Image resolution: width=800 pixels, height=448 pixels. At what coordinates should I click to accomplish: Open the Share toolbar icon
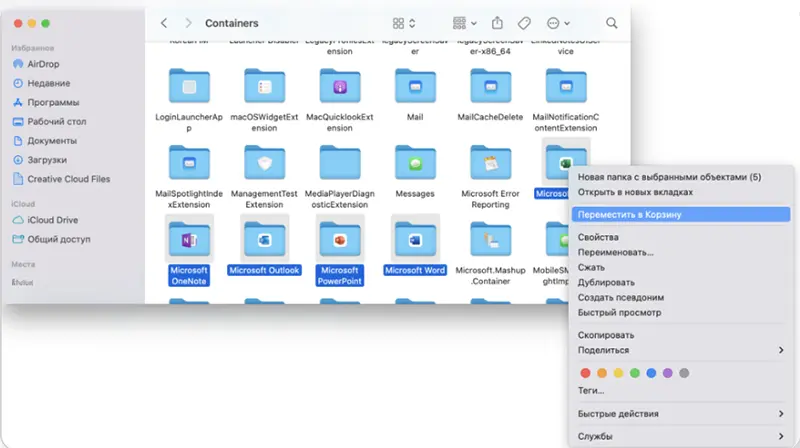tap(498, 22)
